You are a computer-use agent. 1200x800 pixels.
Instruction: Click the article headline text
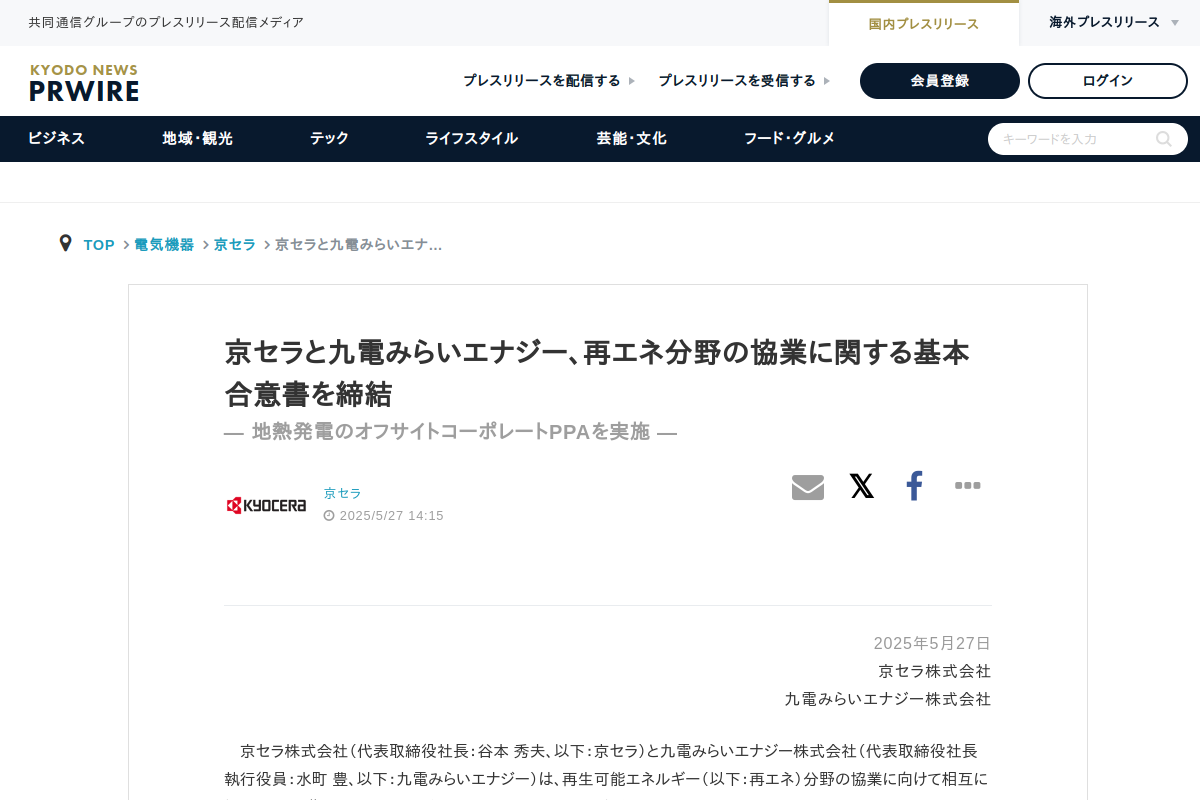(597, 373)
